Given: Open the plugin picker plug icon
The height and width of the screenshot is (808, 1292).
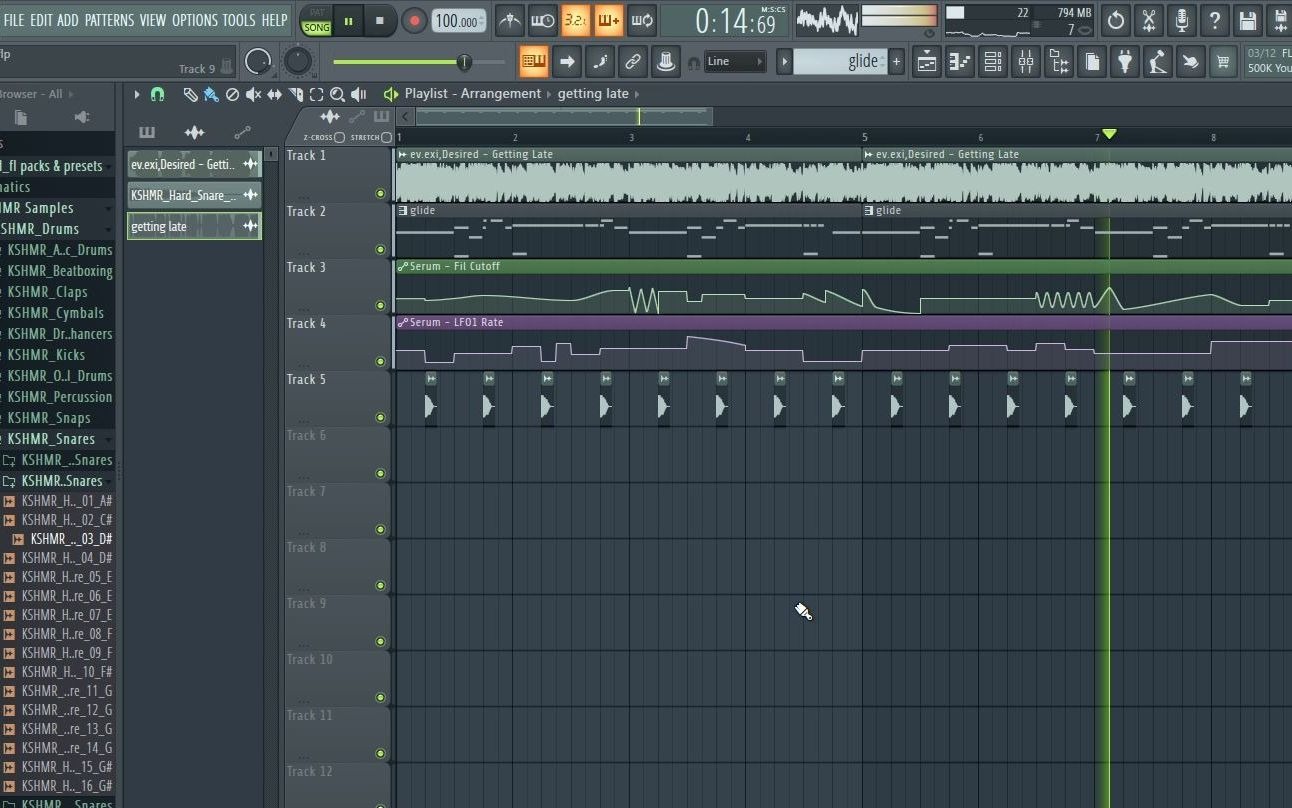Looking at the screenshot, I should pyautogui.click(x=1125, y=62).
